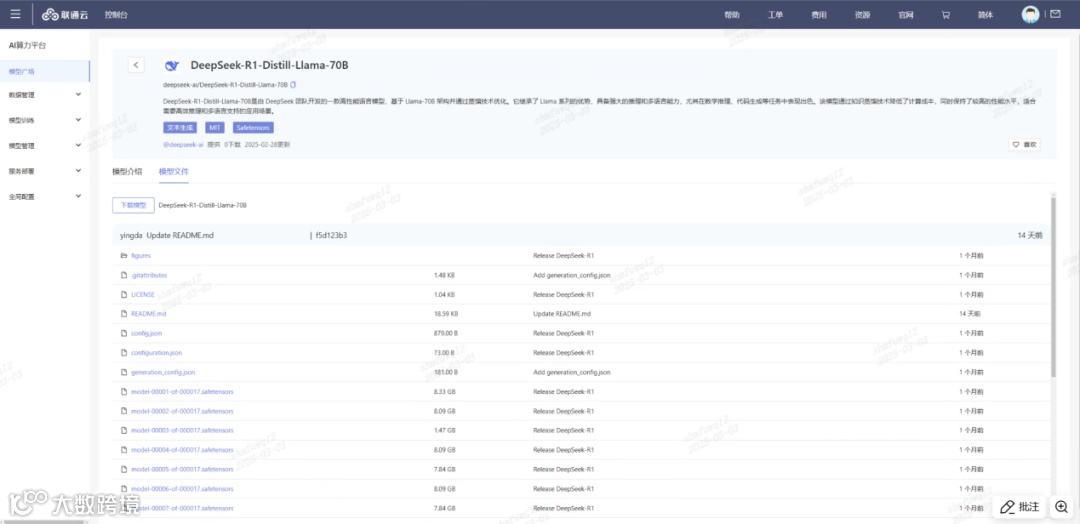The image size is (1080, 524).
Task: Click the file icon beside README.md
Action: click(x=124, y=313)
